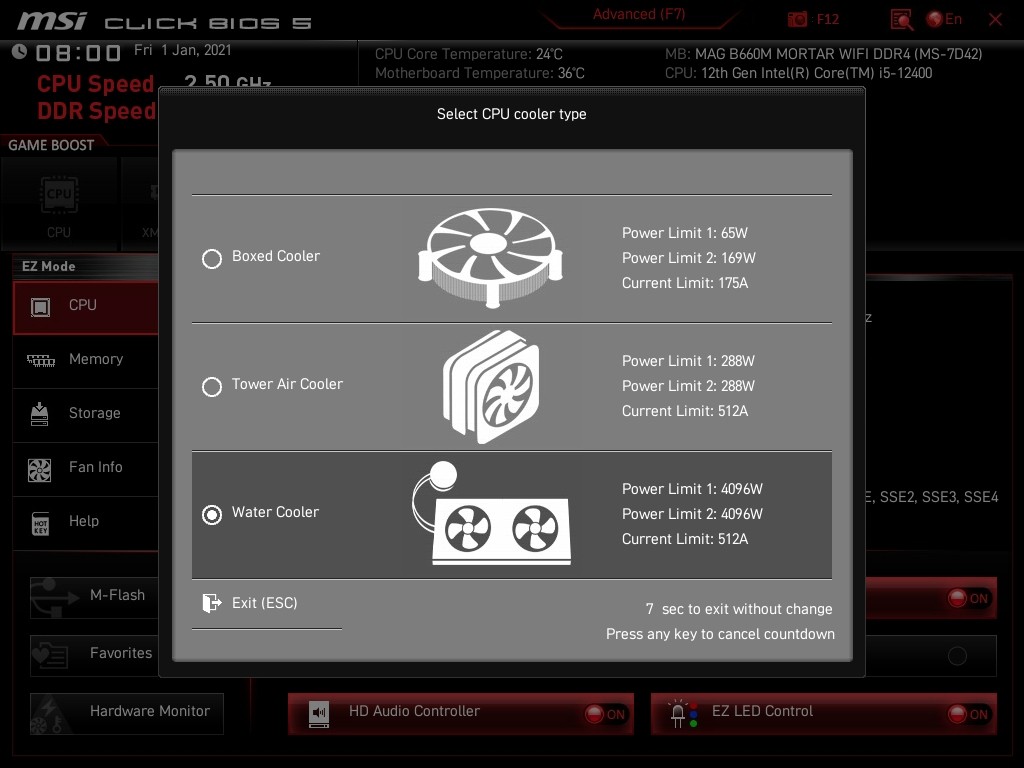
Task: Click the boxed cooler fan illustration
Action: coord(490,258)
